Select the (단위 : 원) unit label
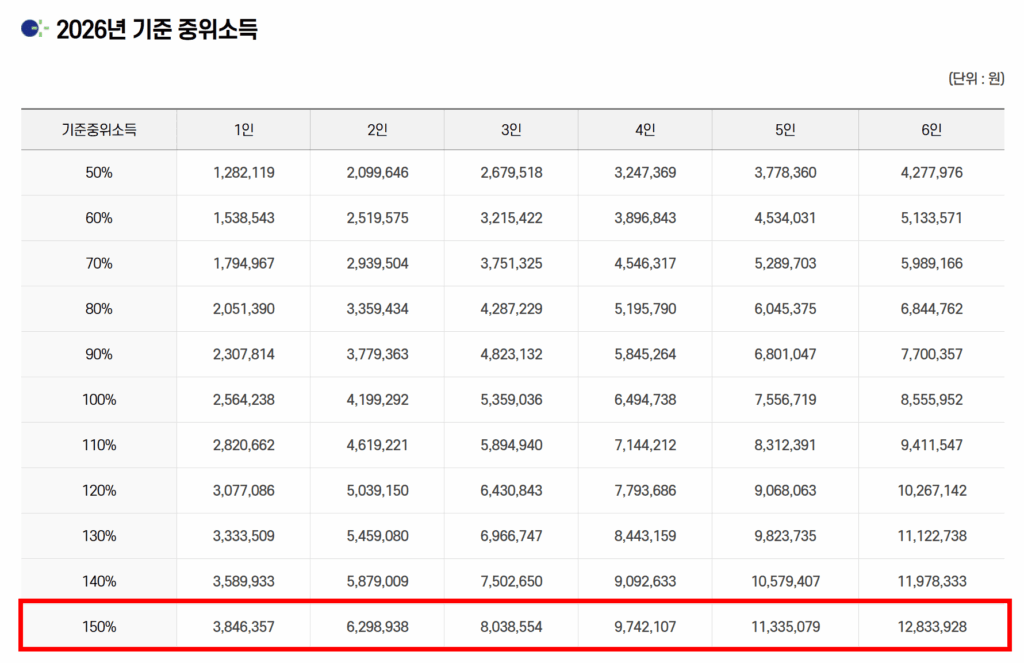Viewport: 1024px width, 663px height. click(x=976, y=79)
